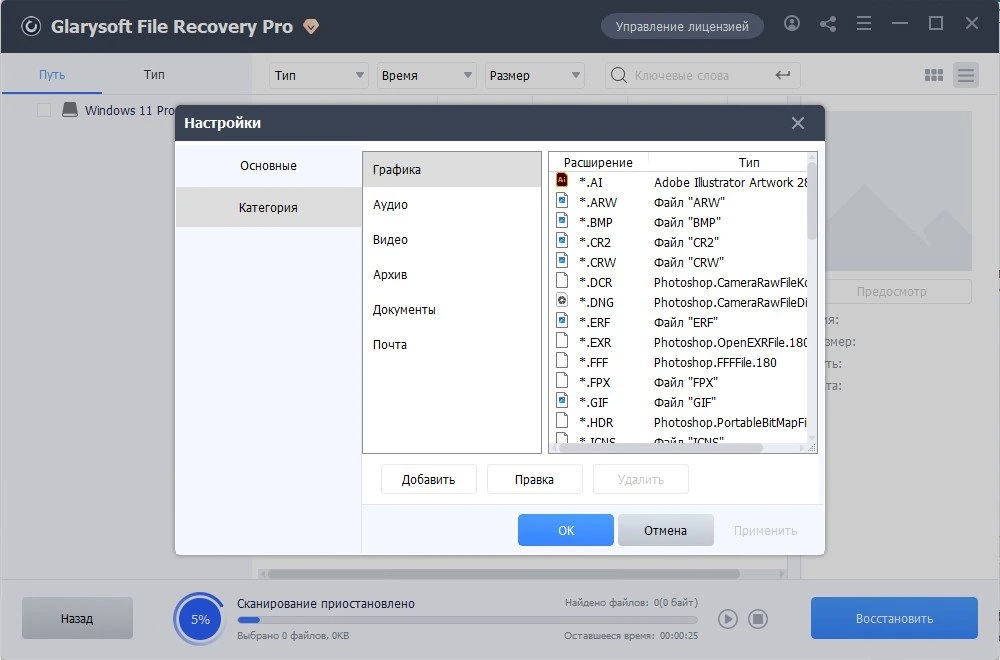Click the blank file icon beside *.HDR
This screenshot has width=1000, height=660.
[x=562, y=421]
